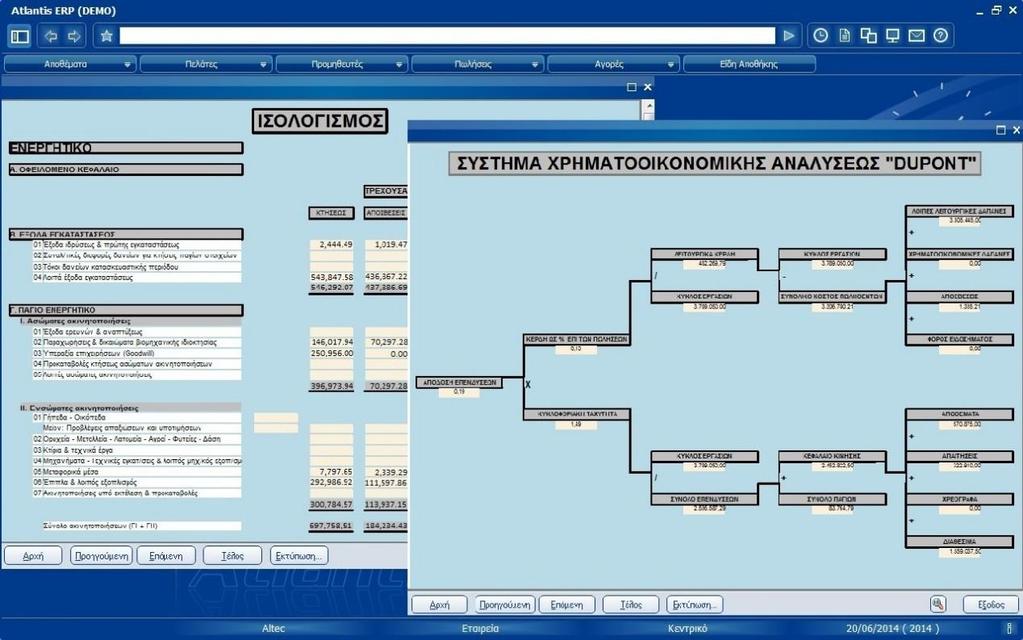Toggle the sidebar panel icon
The width and height of the screenshot is (1023, 640).
[x=20, y=36]
